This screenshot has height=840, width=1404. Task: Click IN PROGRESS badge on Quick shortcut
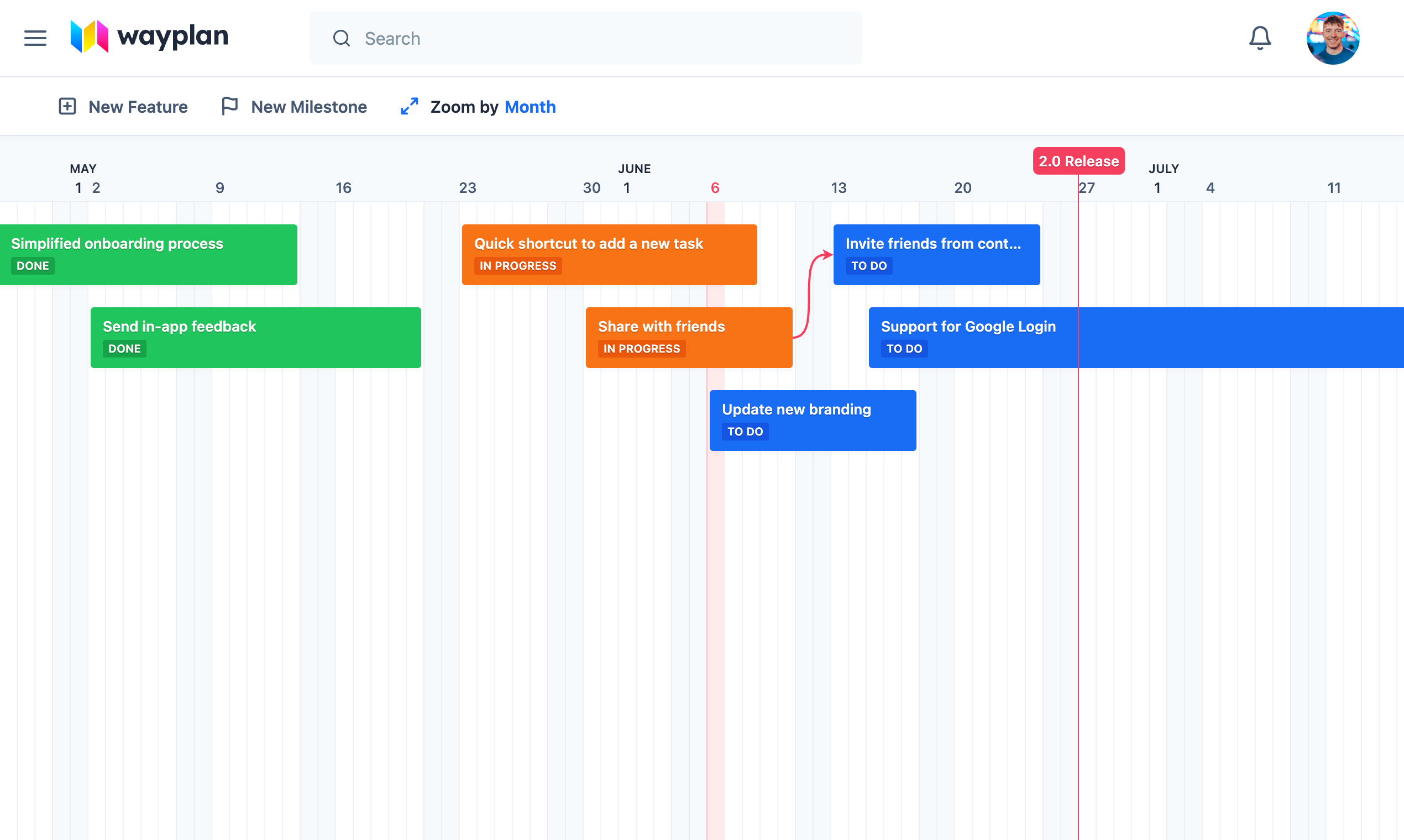pos(518,265)
